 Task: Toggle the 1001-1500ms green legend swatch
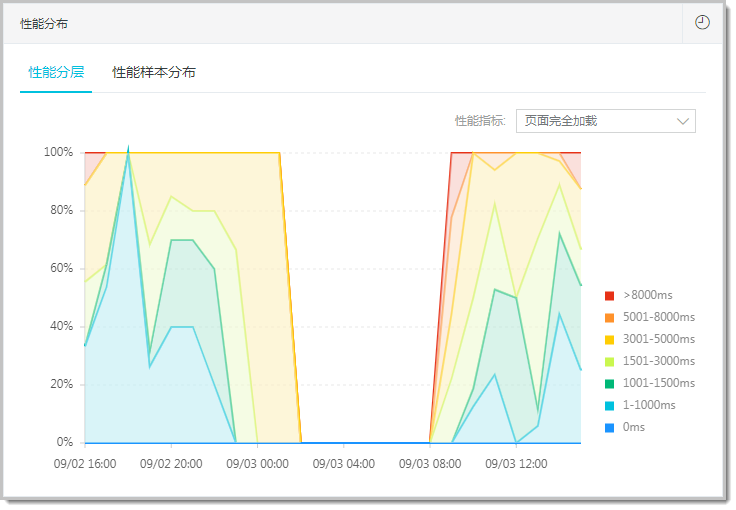pos(609,384)
